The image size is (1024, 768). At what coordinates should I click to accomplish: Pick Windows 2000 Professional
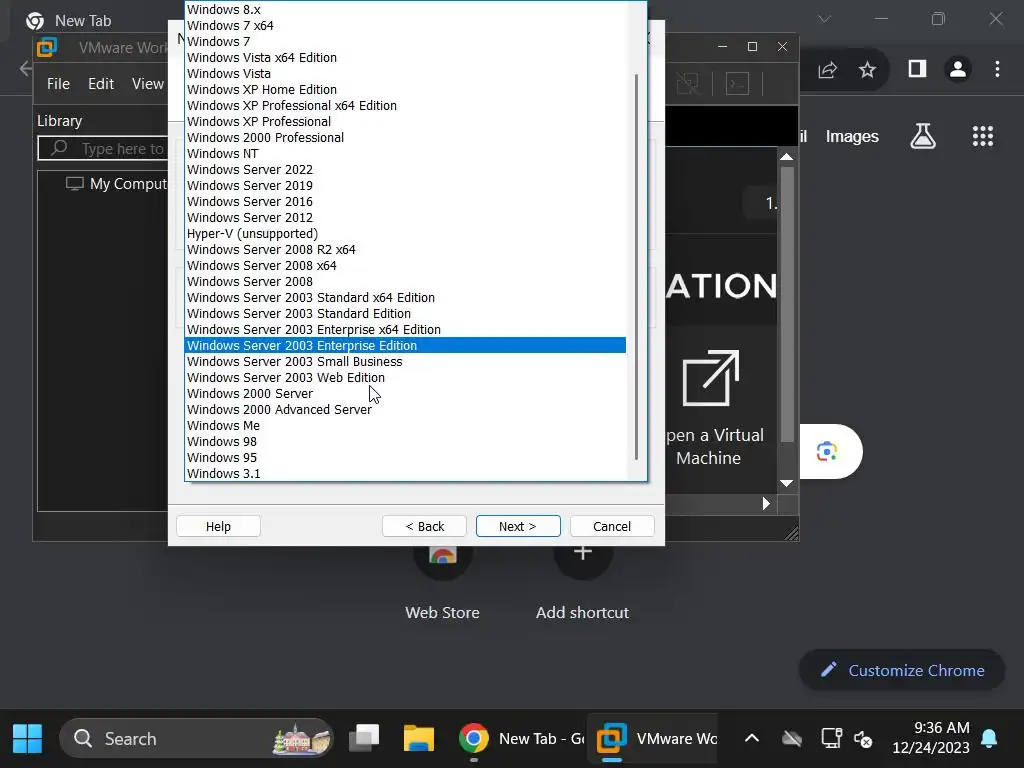pos(406,137)
